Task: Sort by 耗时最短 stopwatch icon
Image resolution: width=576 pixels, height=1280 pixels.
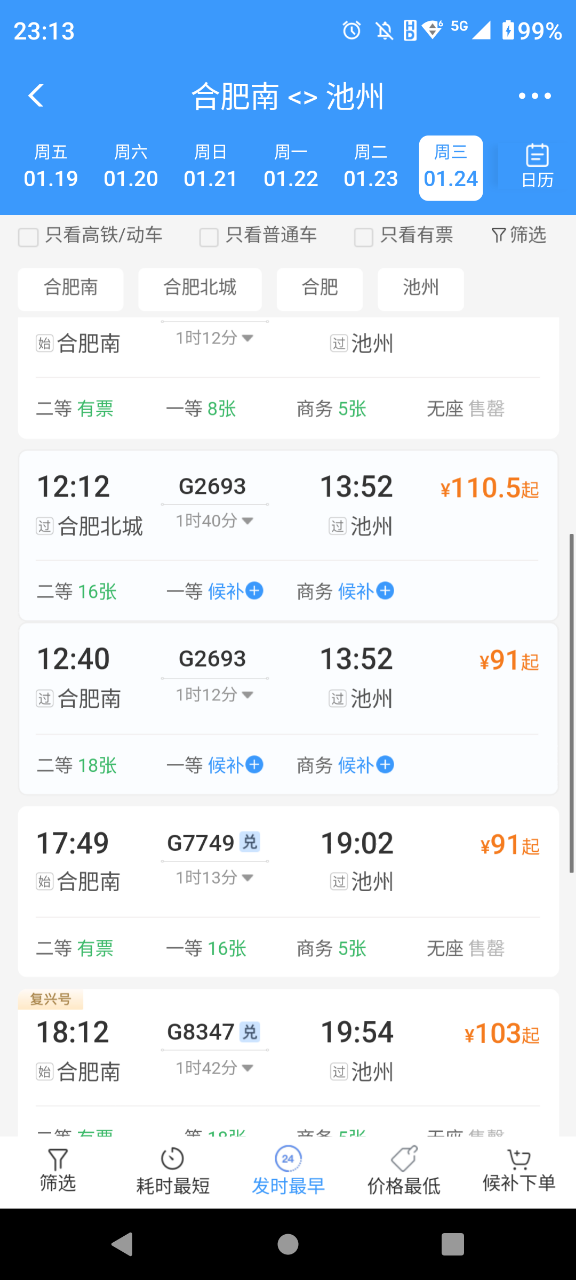Action: [x=173, y=1159]
